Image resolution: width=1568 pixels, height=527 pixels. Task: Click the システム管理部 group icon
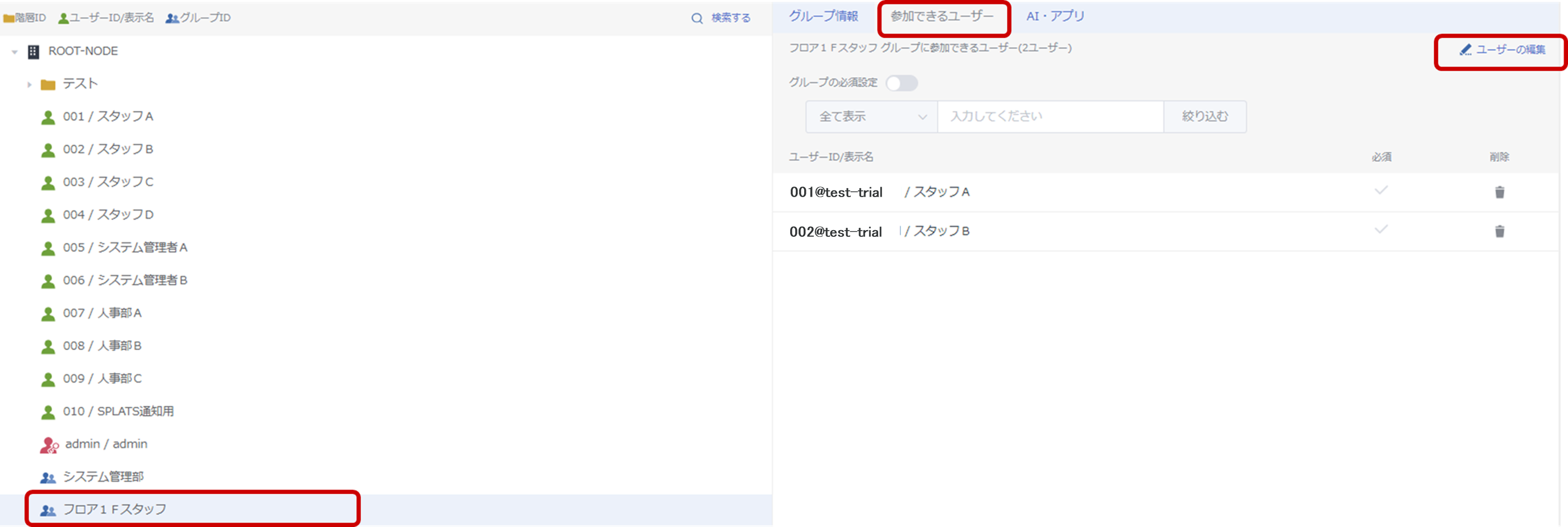pos(48,478)
